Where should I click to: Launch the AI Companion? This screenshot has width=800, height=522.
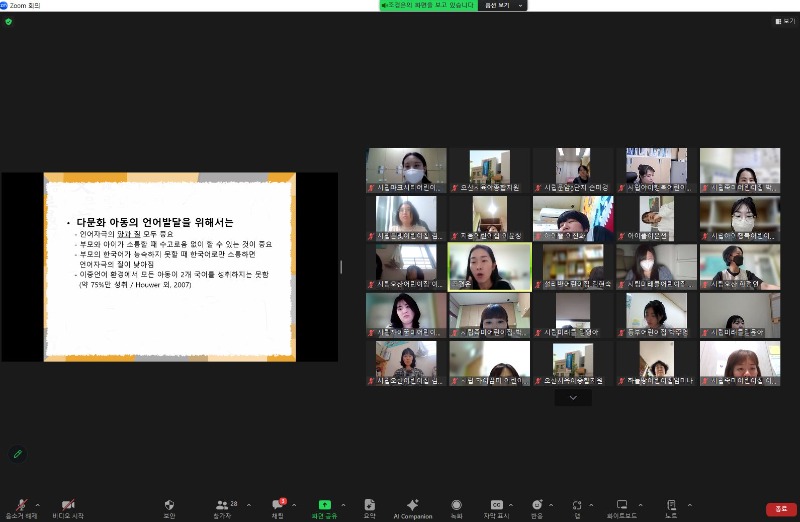tap(412, 506)
